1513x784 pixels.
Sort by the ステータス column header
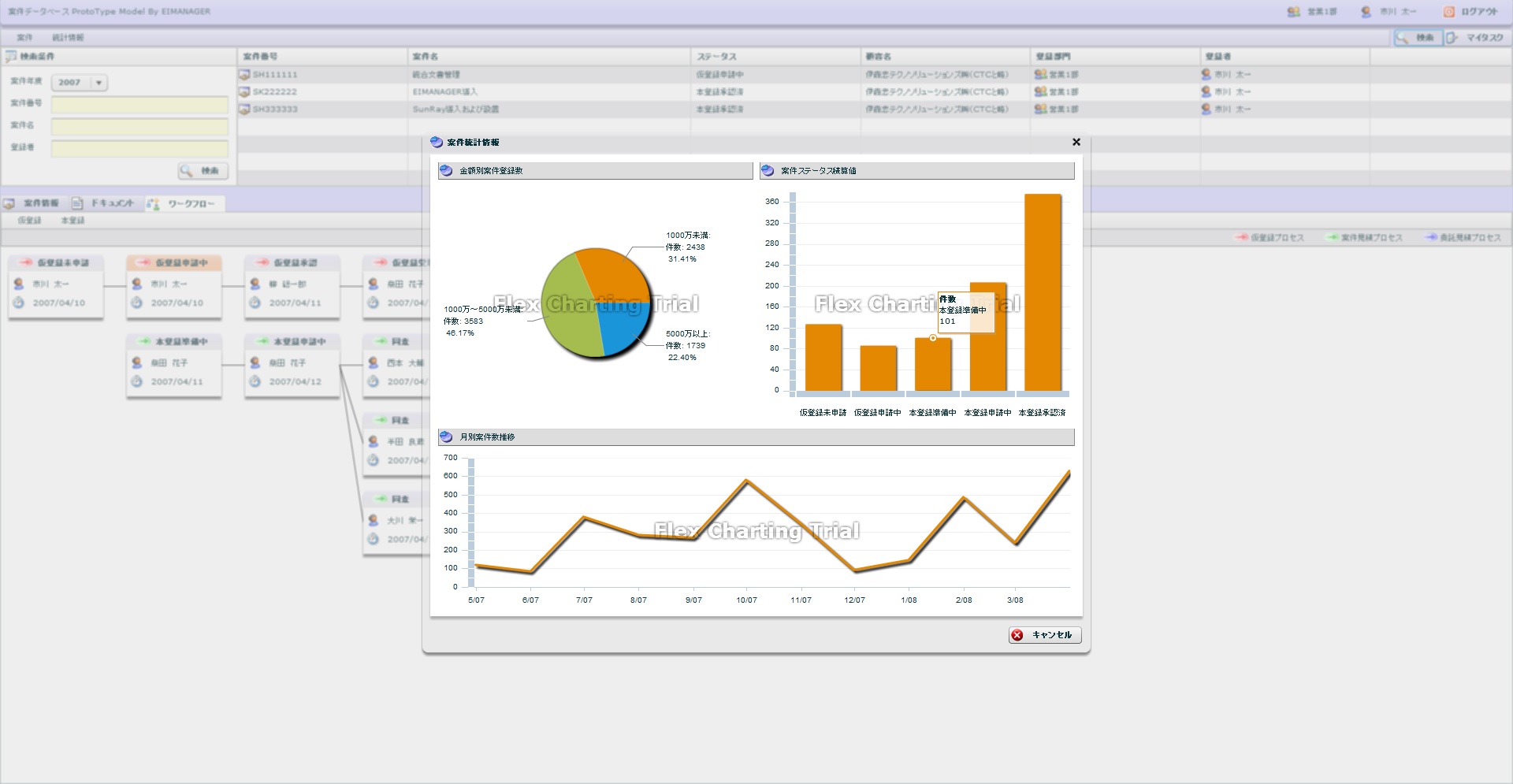776,56
